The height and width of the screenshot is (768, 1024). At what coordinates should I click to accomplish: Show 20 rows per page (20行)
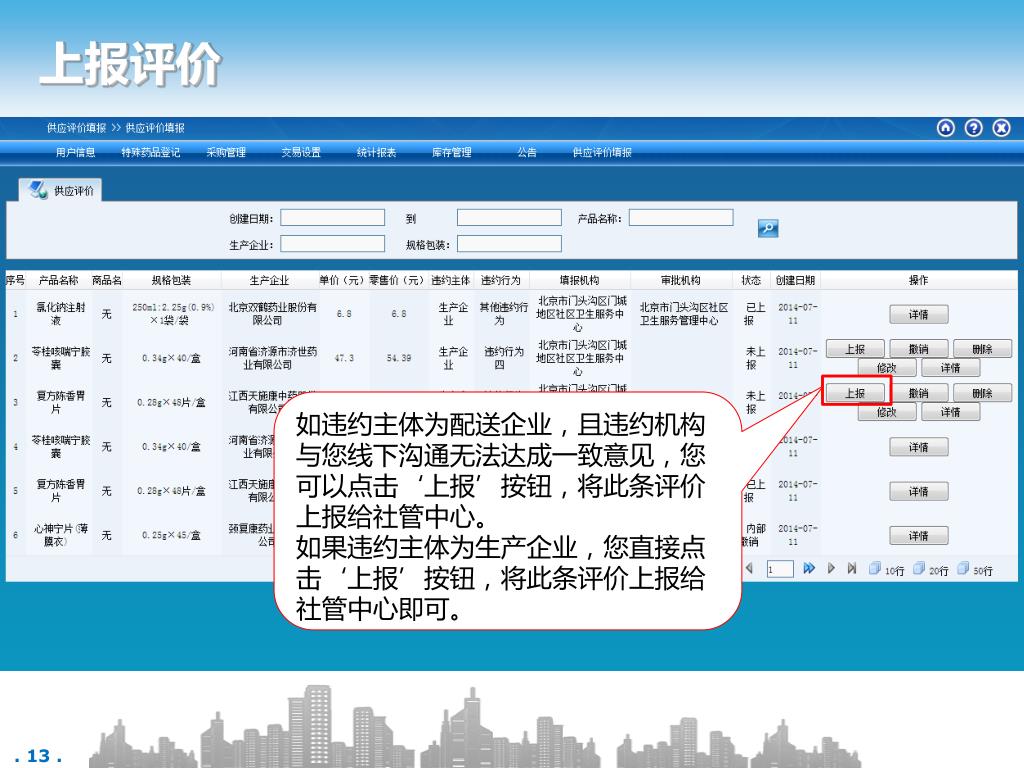point(931,569)
